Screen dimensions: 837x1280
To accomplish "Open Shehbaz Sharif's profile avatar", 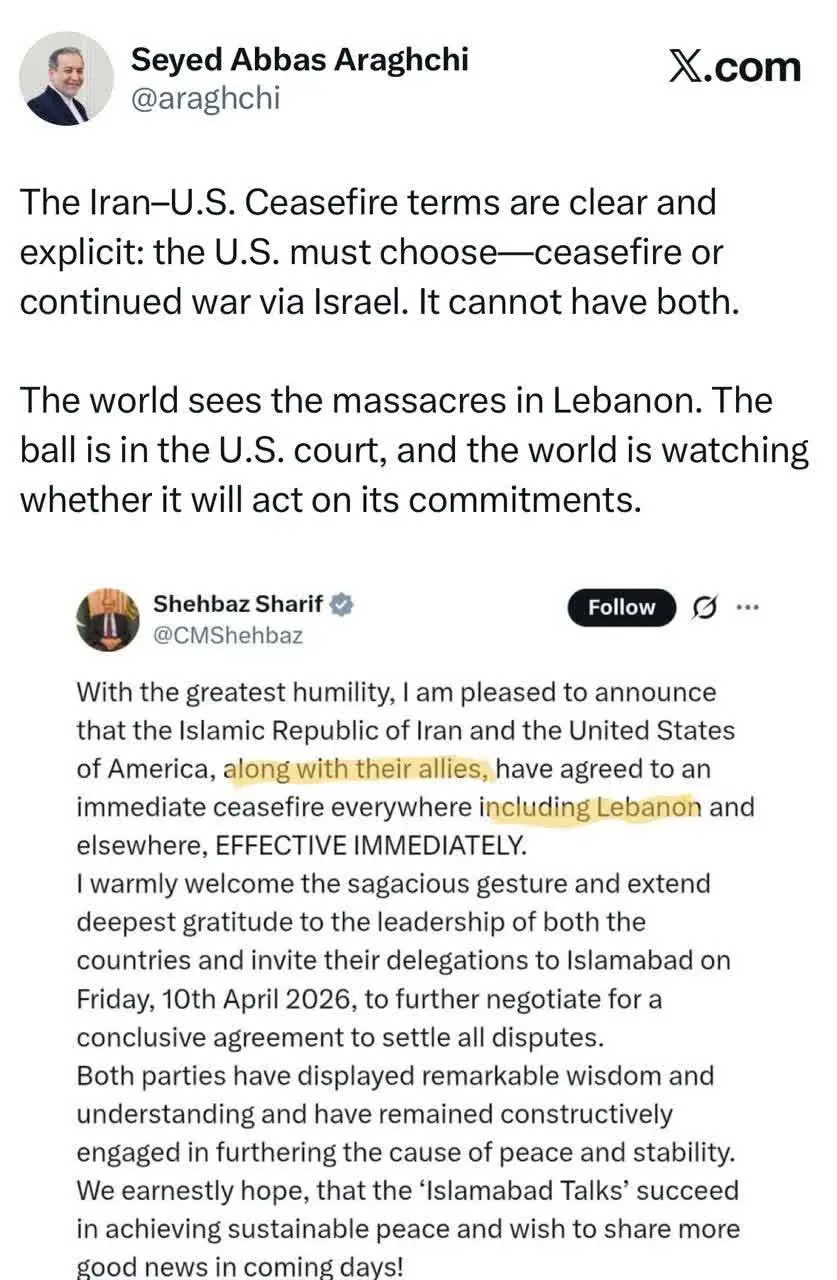I will pyautogui.click(x=108, y=619).
